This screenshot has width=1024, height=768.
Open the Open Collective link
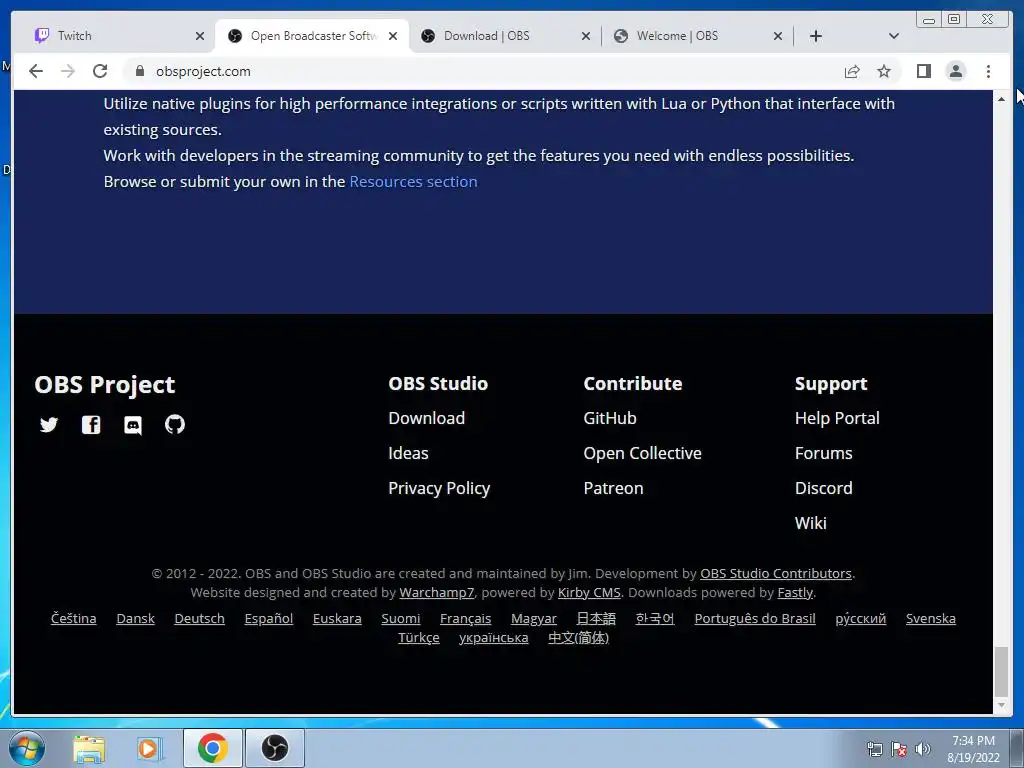click(x=643, y=453)
